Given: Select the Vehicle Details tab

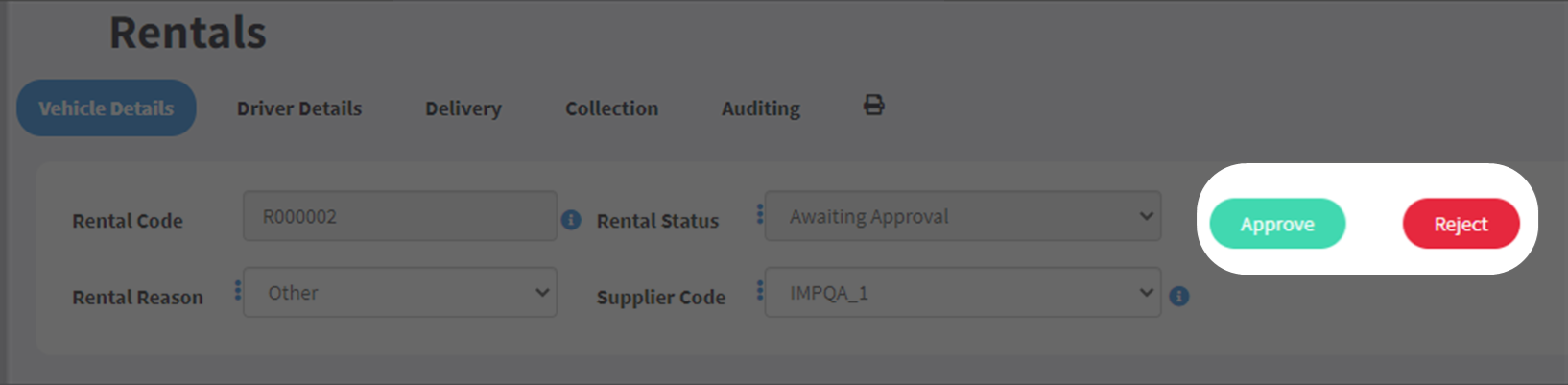Looking at the screenshot, I should [107, 108].
